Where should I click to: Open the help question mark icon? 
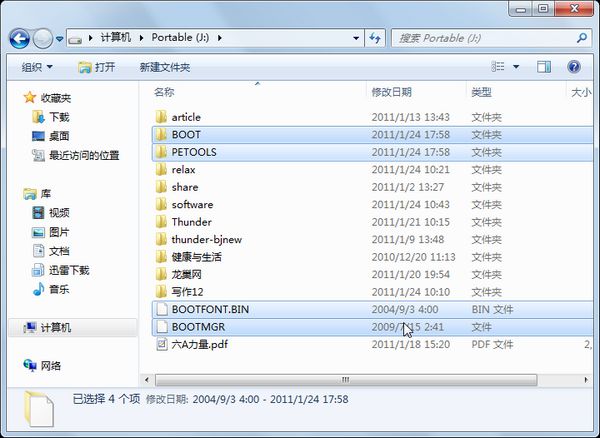[x=574, y=67]
